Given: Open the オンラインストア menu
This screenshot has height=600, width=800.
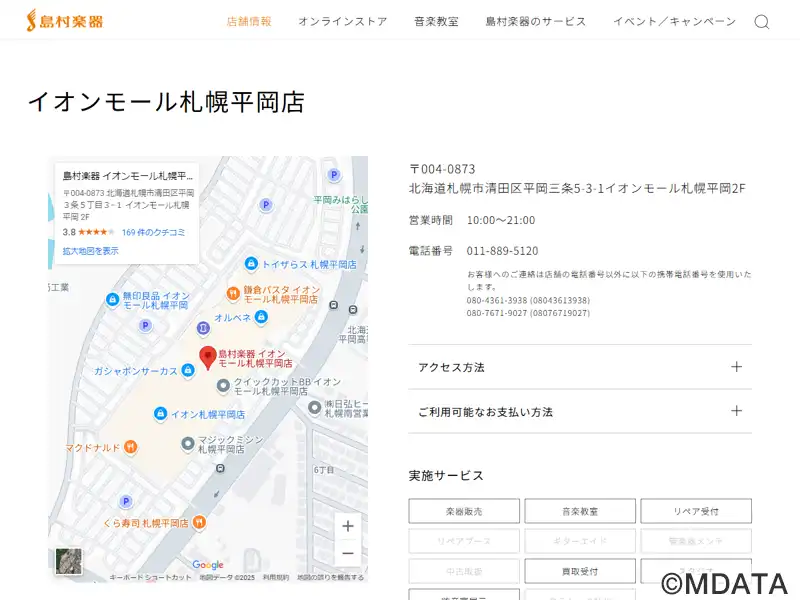Looking at the screenshot, I should [x=343, y=21].
